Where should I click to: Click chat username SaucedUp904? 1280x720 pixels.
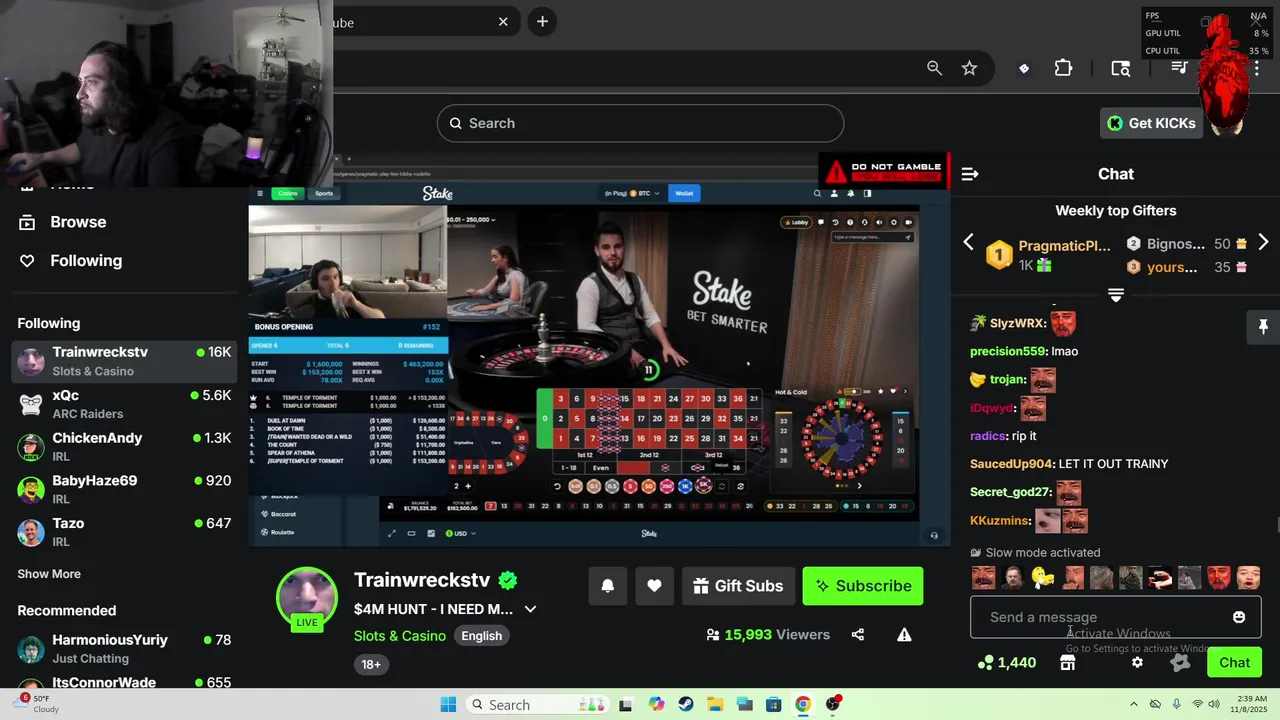1011,464
